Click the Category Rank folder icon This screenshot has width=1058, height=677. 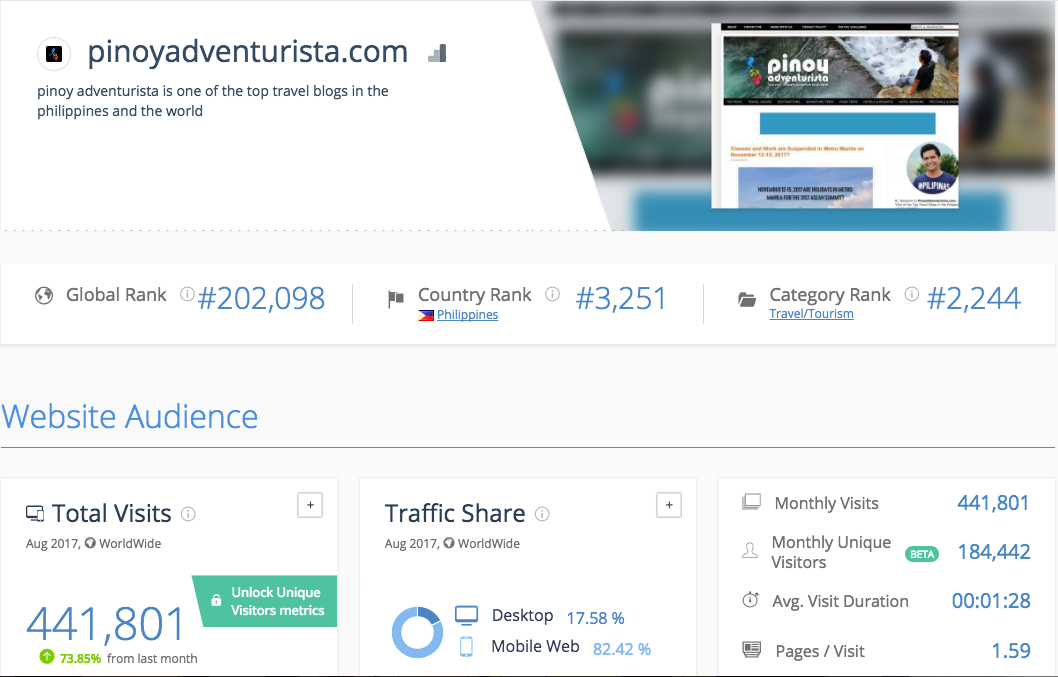click(747, 299)
